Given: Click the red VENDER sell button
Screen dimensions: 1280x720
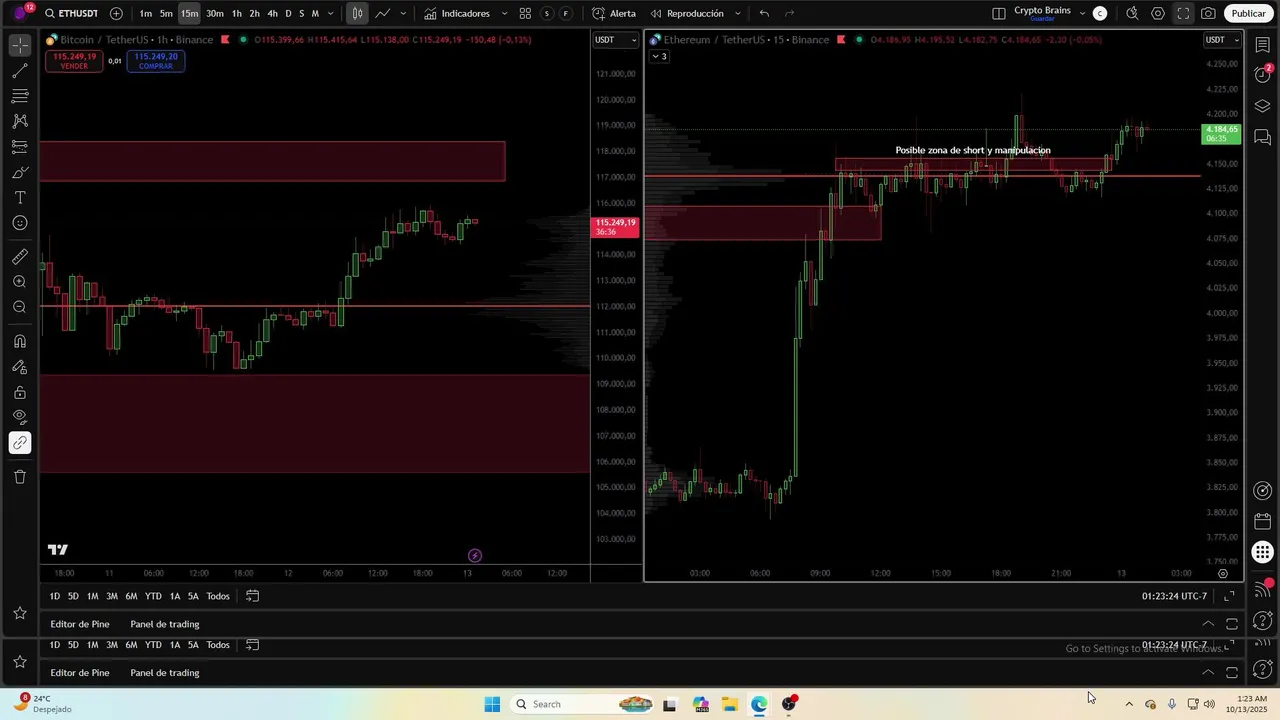Looking at the screenshot, I should click(x=74, y=61).
